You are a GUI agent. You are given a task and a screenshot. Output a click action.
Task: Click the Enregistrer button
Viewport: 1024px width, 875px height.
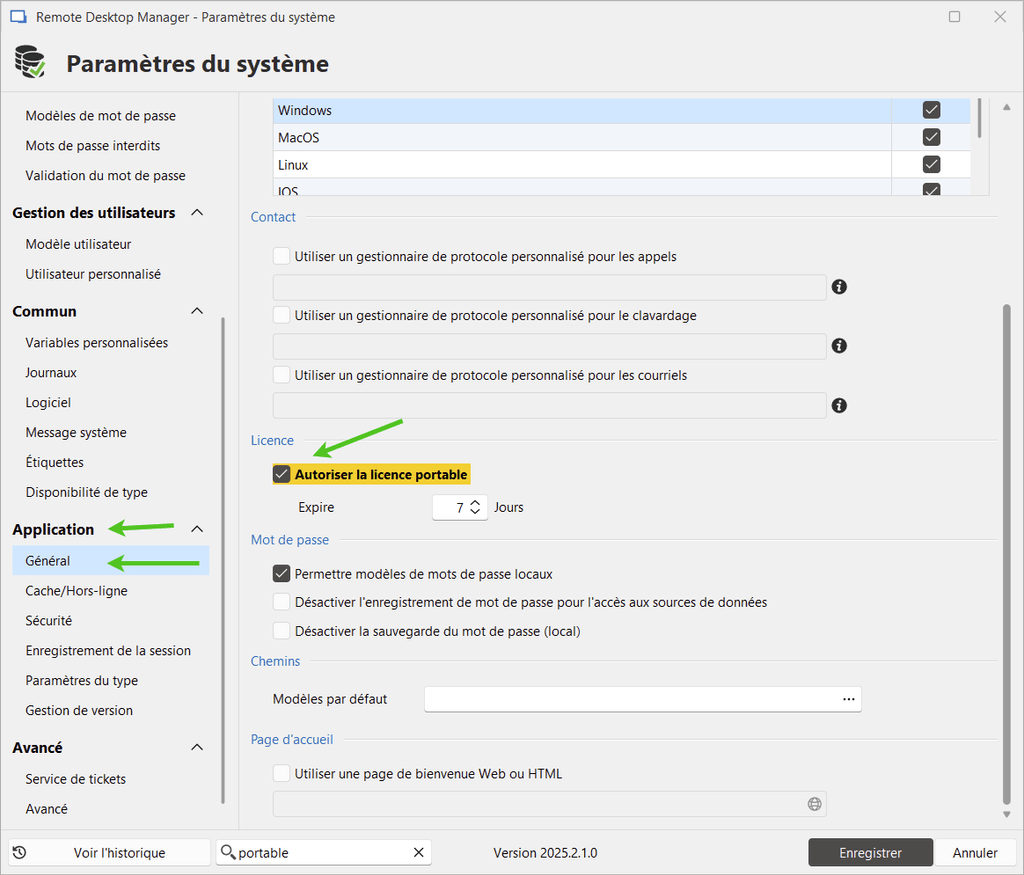(870, 853)
